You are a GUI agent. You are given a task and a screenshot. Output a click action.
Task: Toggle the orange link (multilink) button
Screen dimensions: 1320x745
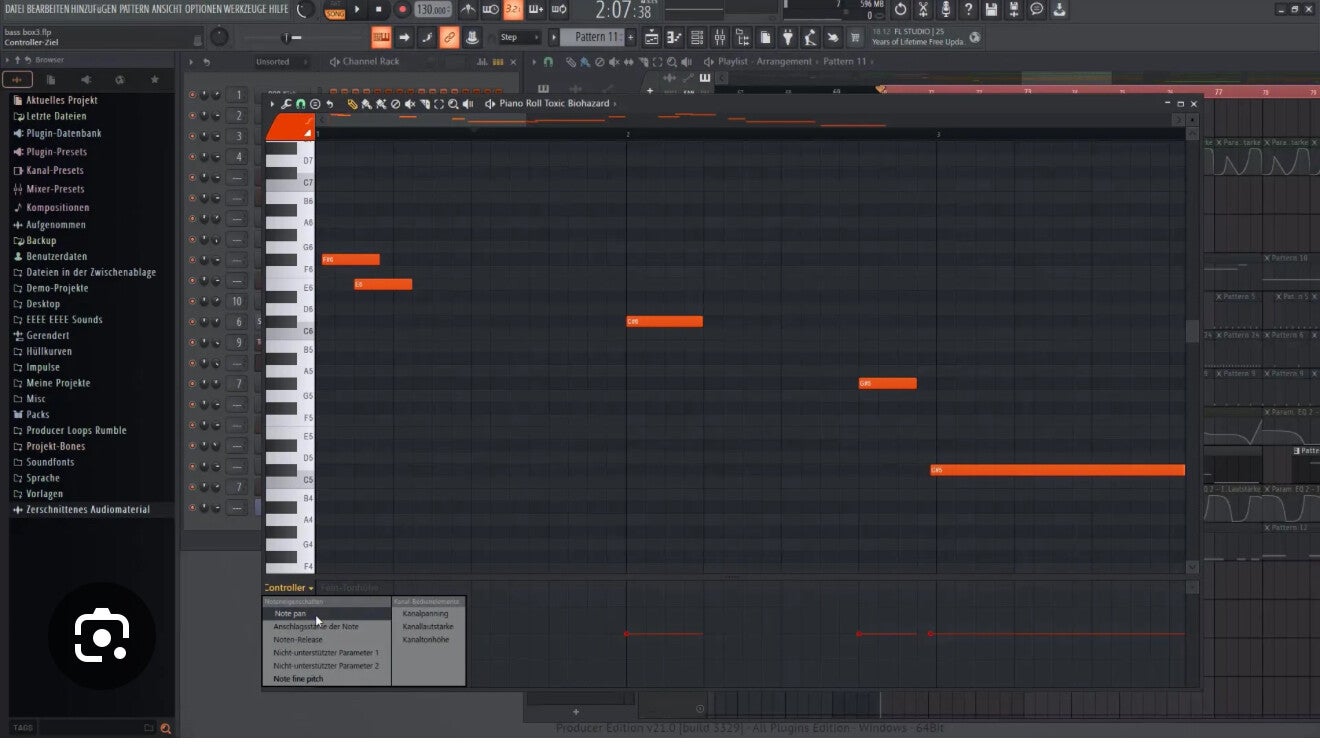[450, 38]
